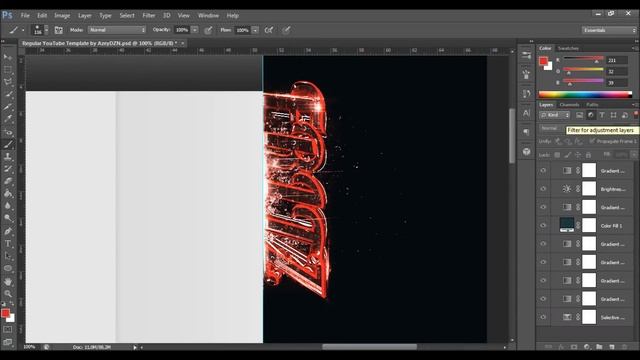Select the Ellipse shape tool
This screenshot has height=360, width=640.
coord(8,269)
